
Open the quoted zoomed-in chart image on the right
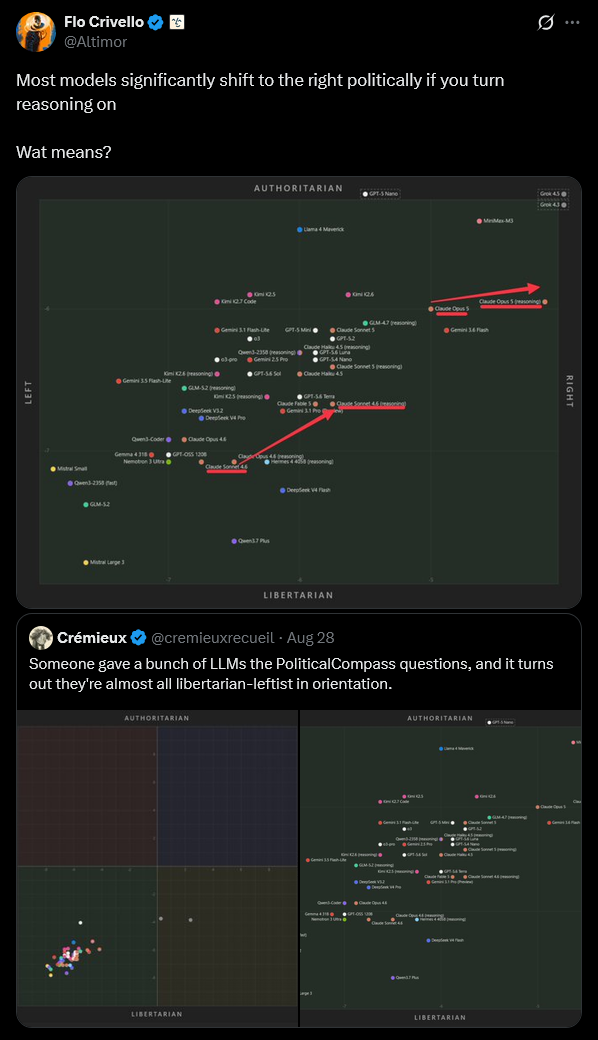click(x=440, y=868)
